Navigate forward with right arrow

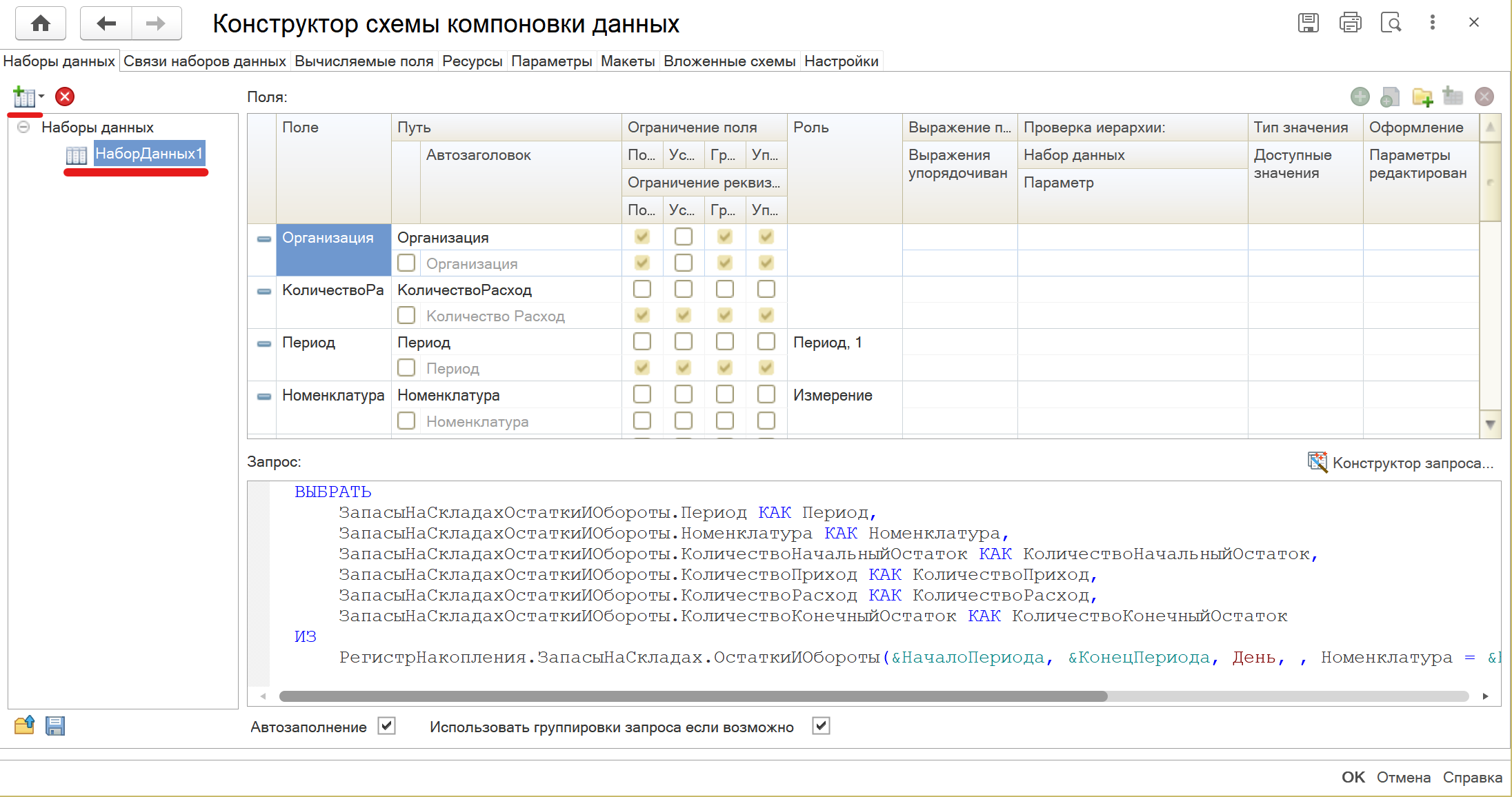pos(156,24)
